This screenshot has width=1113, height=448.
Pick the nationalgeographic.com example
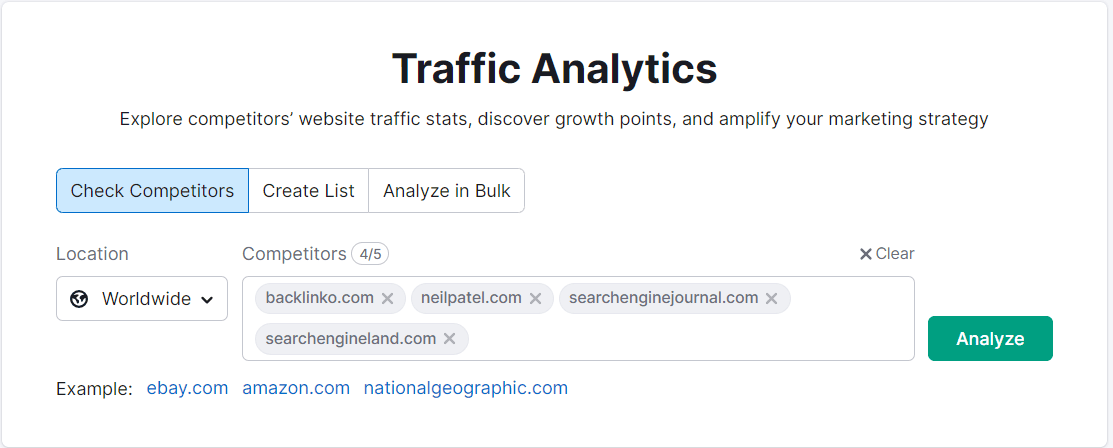tap(466, 388)
